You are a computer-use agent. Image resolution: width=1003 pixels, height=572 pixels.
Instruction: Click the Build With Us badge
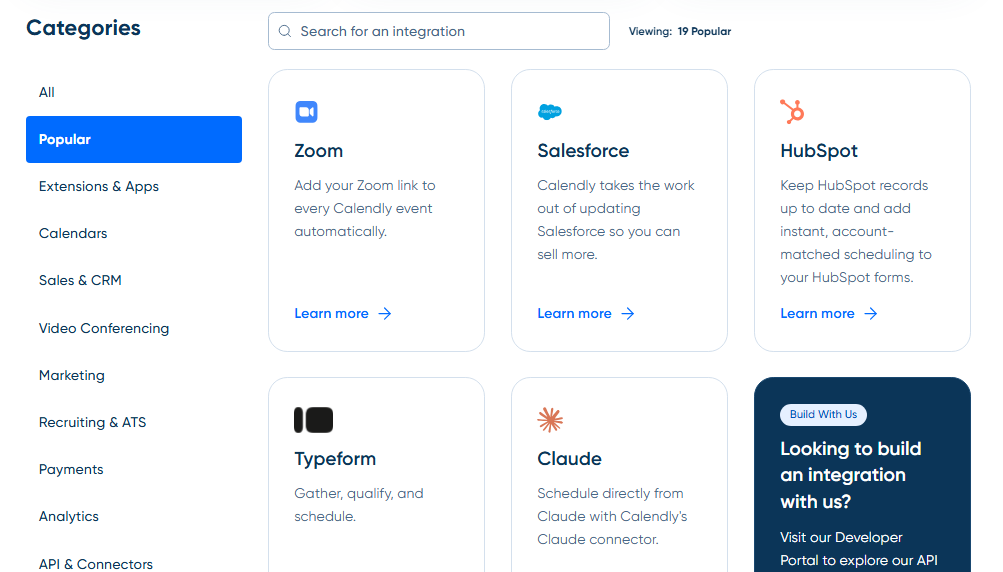(x=823, y=415)
